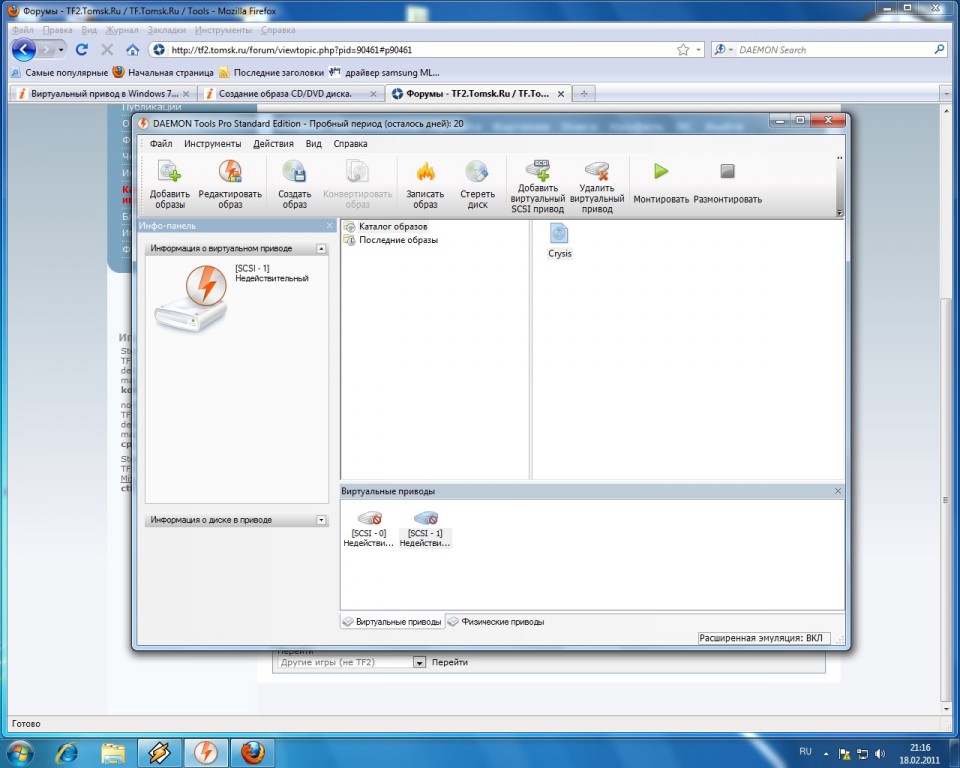Open the Файл menu in DAEMON Tools

pos(161,144)
